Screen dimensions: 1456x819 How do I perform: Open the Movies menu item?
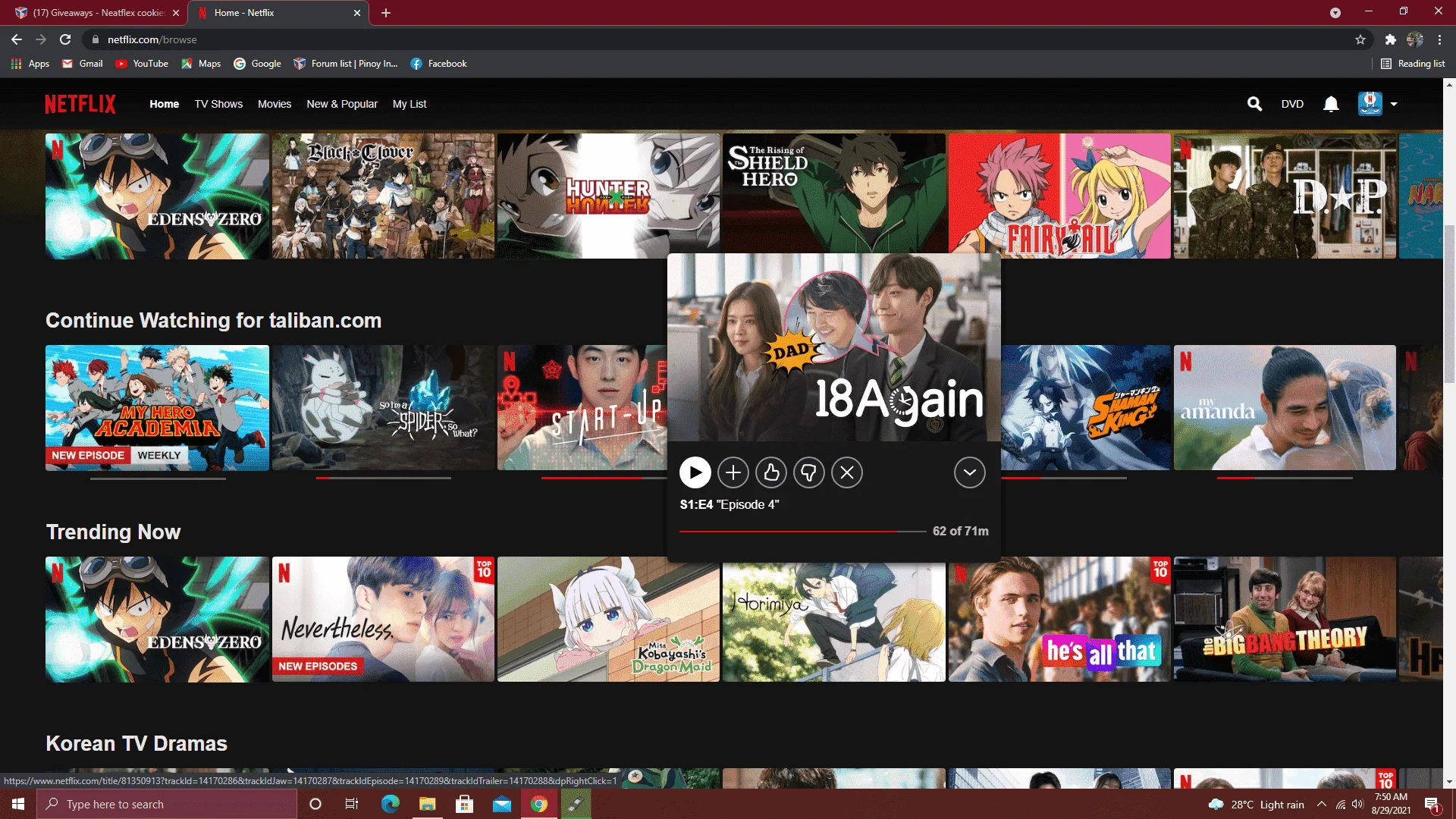point(275,104)
